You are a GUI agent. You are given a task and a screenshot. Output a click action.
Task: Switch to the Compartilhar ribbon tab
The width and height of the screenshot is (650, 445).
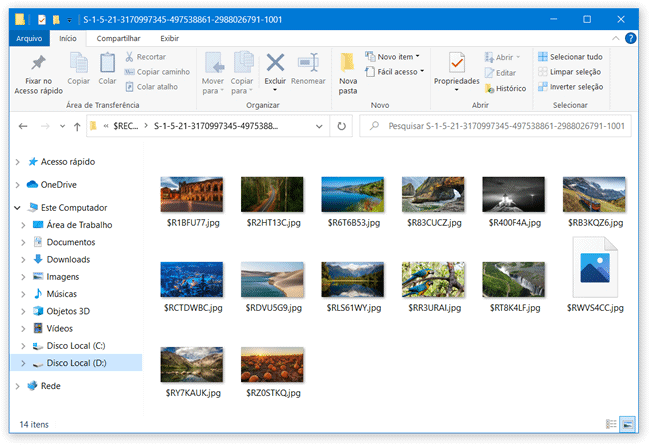118,38
